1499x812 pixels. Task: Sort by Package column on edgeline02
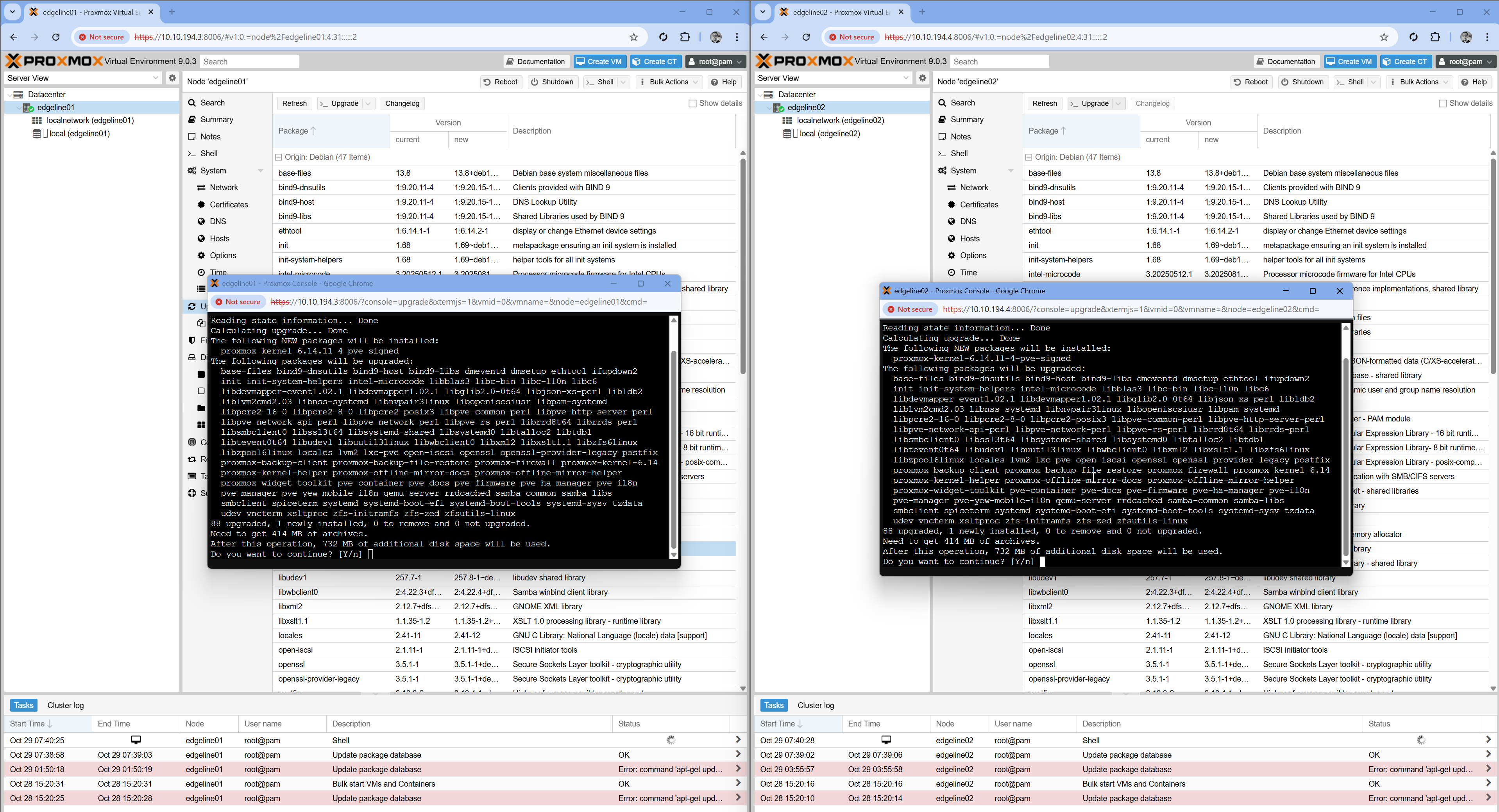pos(1080,131)
